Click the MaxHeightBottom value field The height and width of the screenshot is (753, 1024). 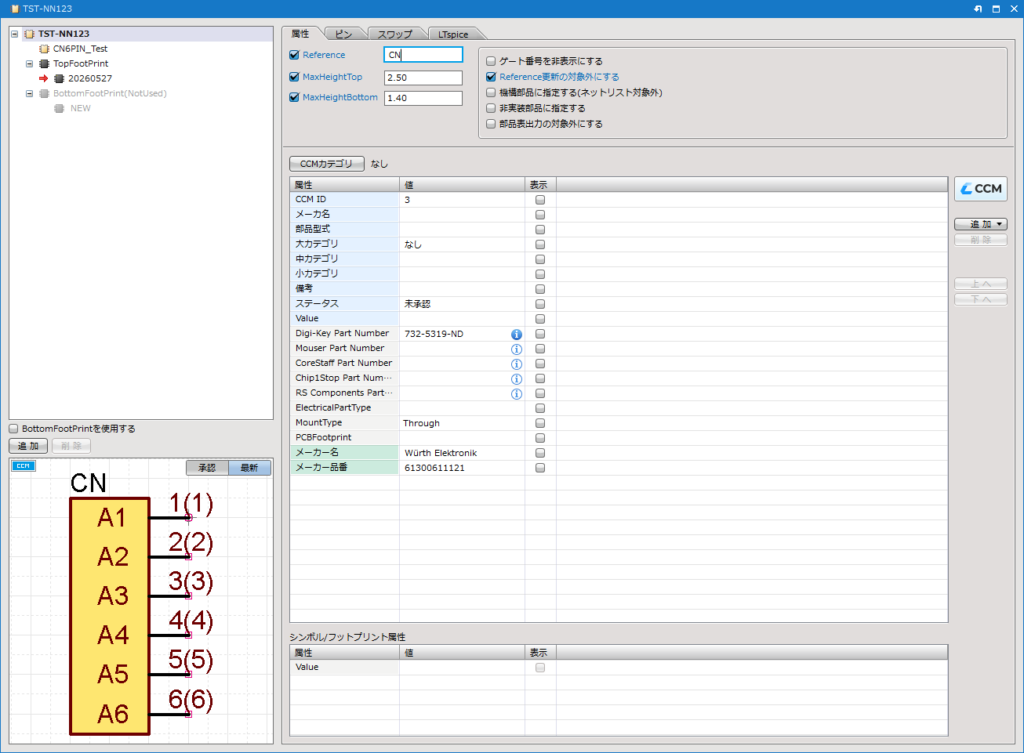coord(423,98)
